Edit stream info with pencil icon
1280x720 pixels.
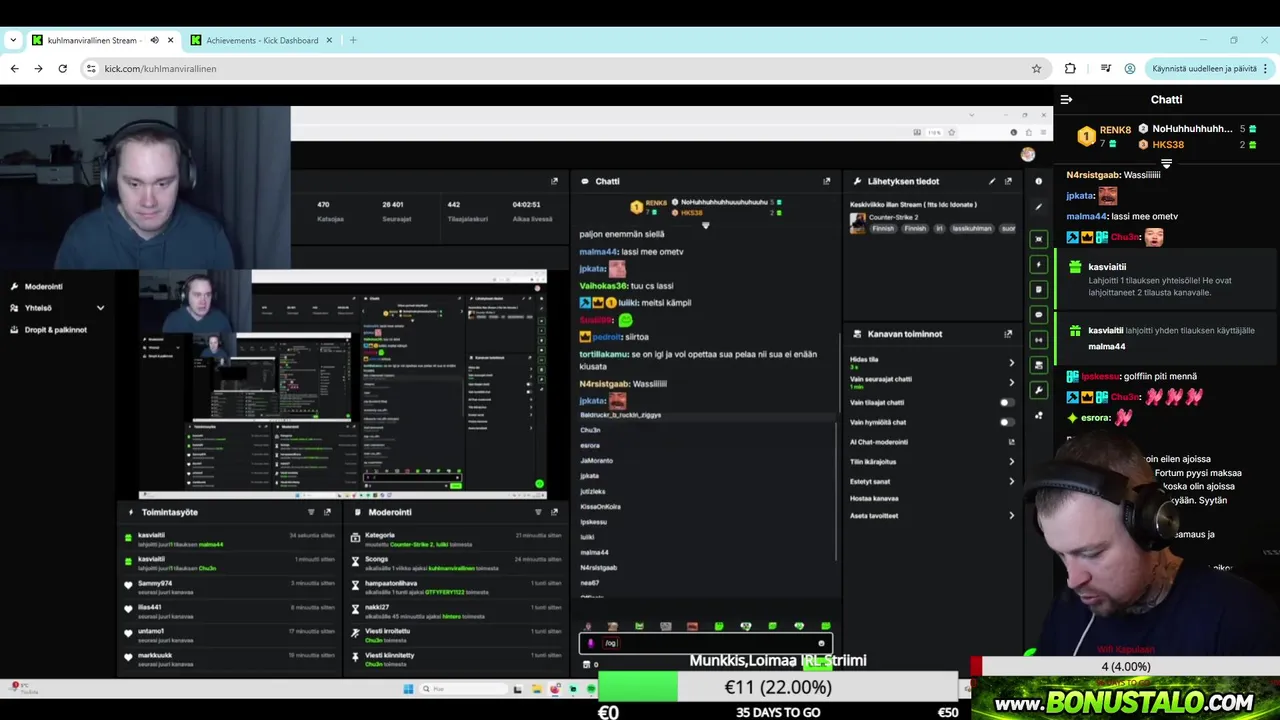coord(992,181)
